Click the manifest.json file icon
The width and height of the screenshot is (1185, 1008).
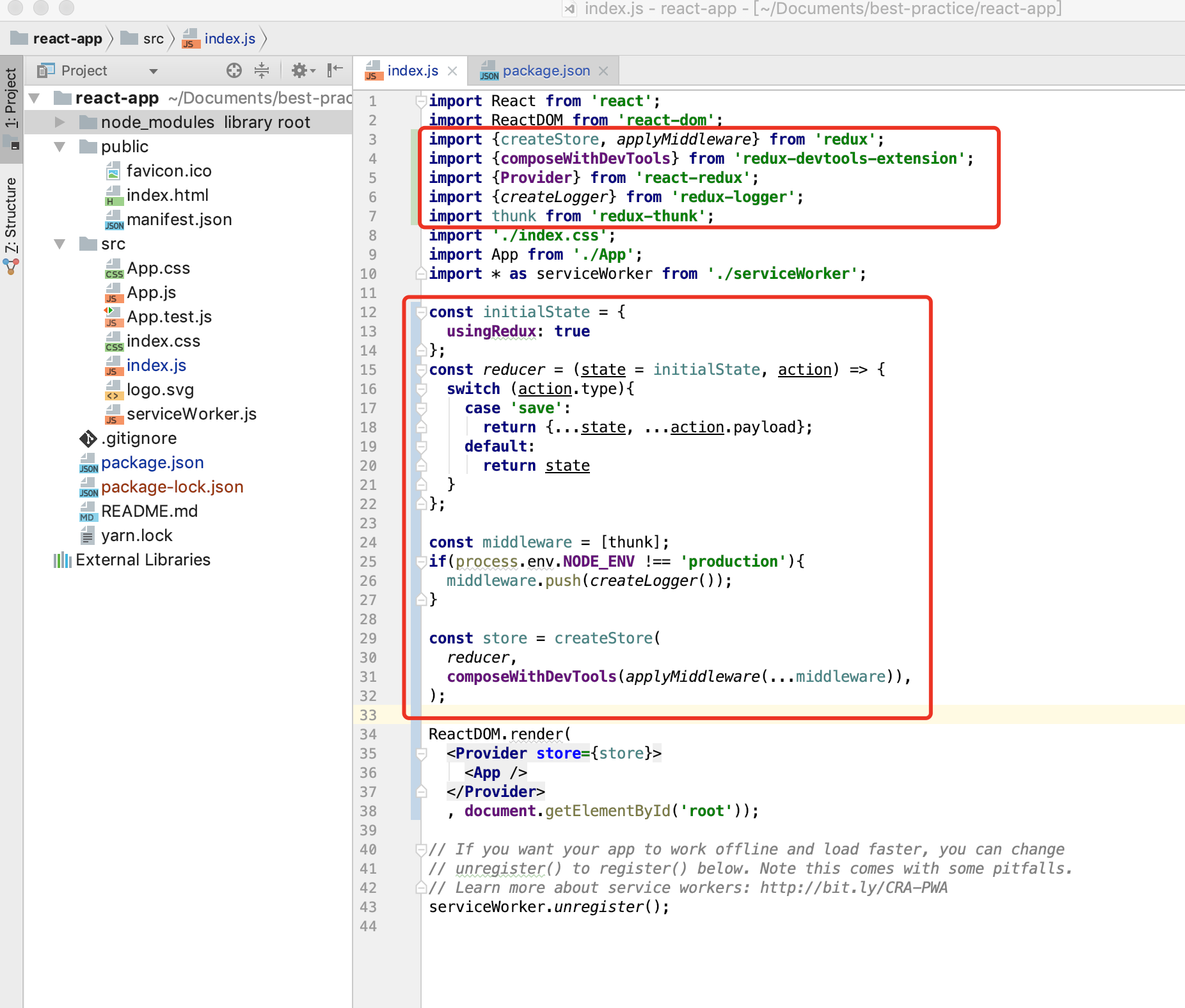click(x=114, y=220)
